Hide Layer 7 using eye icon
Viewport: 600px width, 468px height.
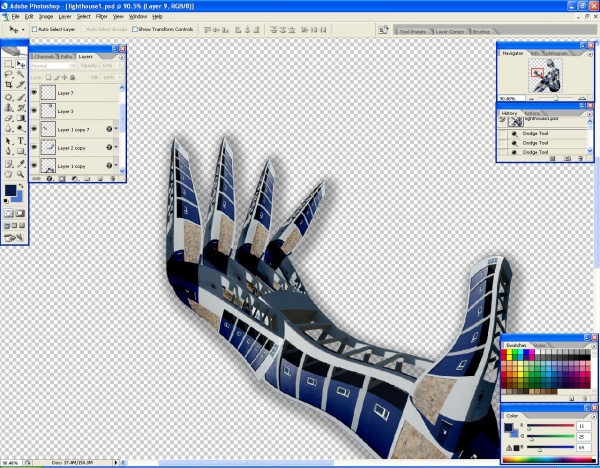(x=34, y=93)
